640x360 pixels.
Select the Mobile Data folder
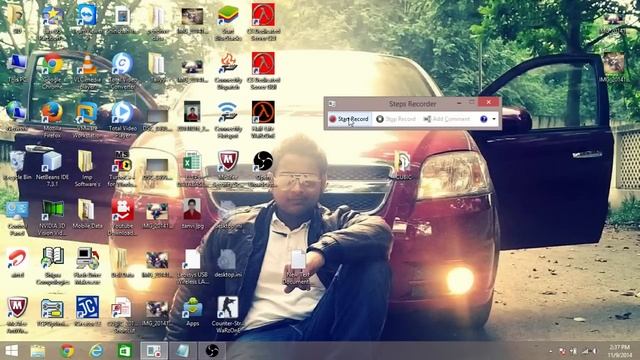(87, 215)
